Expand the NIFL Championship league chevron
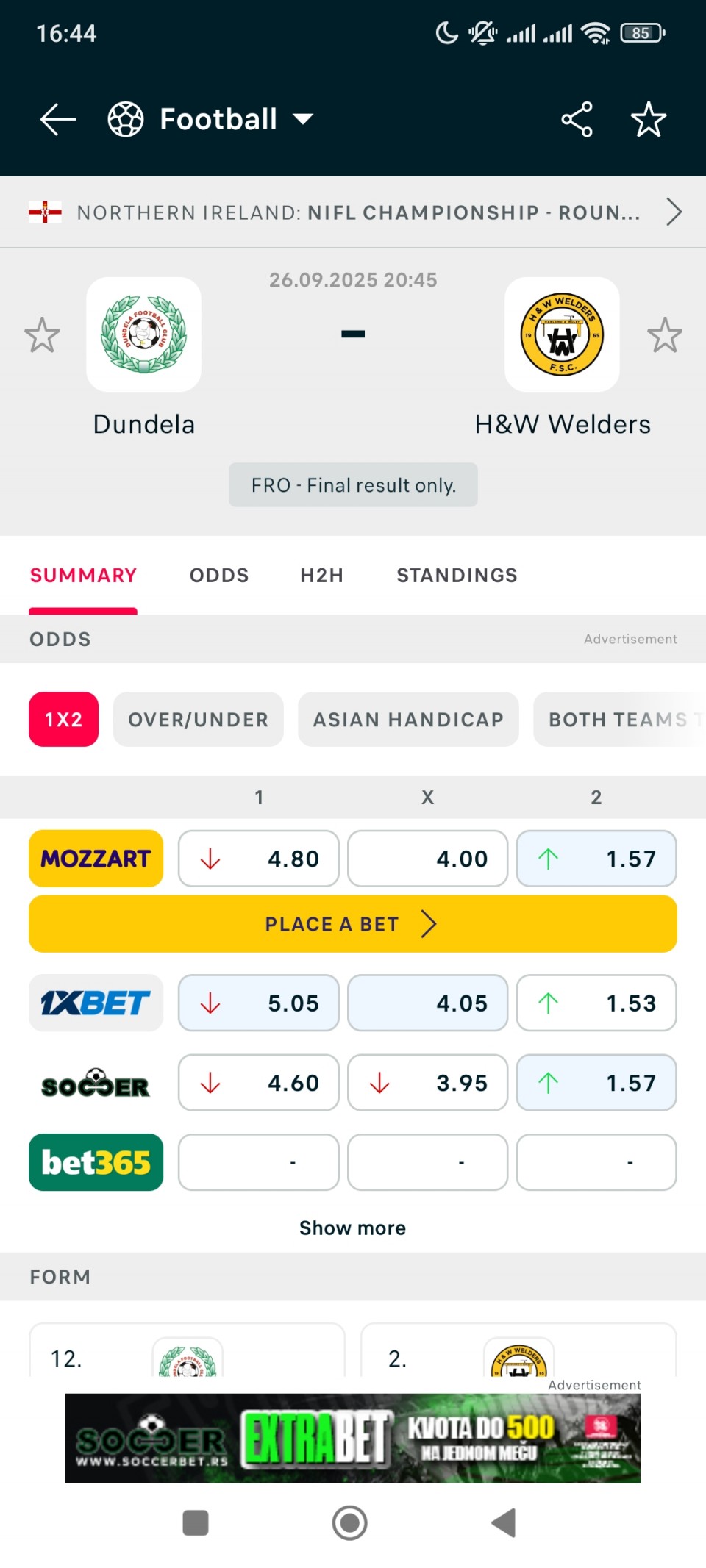 tap(674, 212)
